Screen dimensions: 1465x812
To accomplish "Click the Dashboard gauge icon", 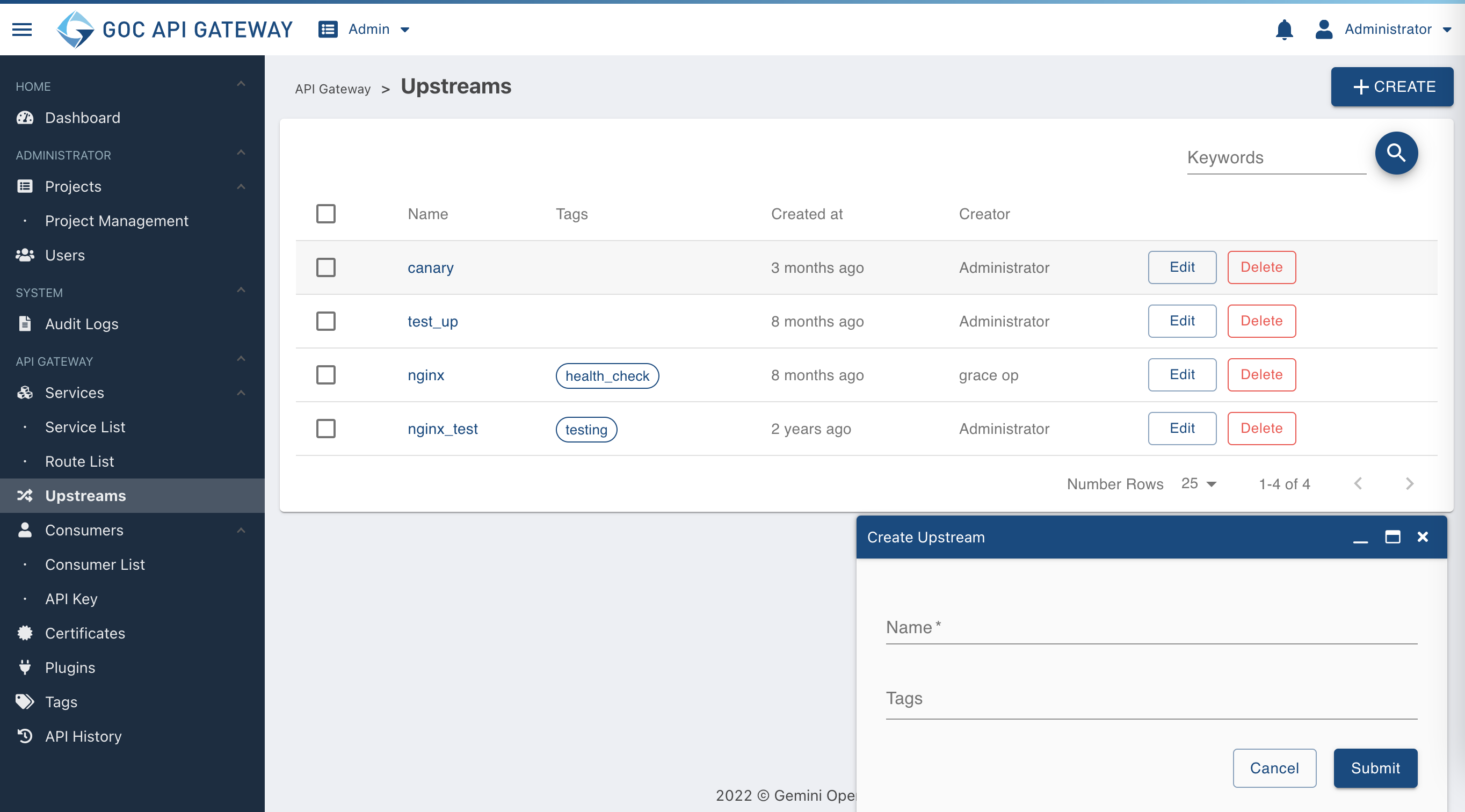I will coord(25,118).
